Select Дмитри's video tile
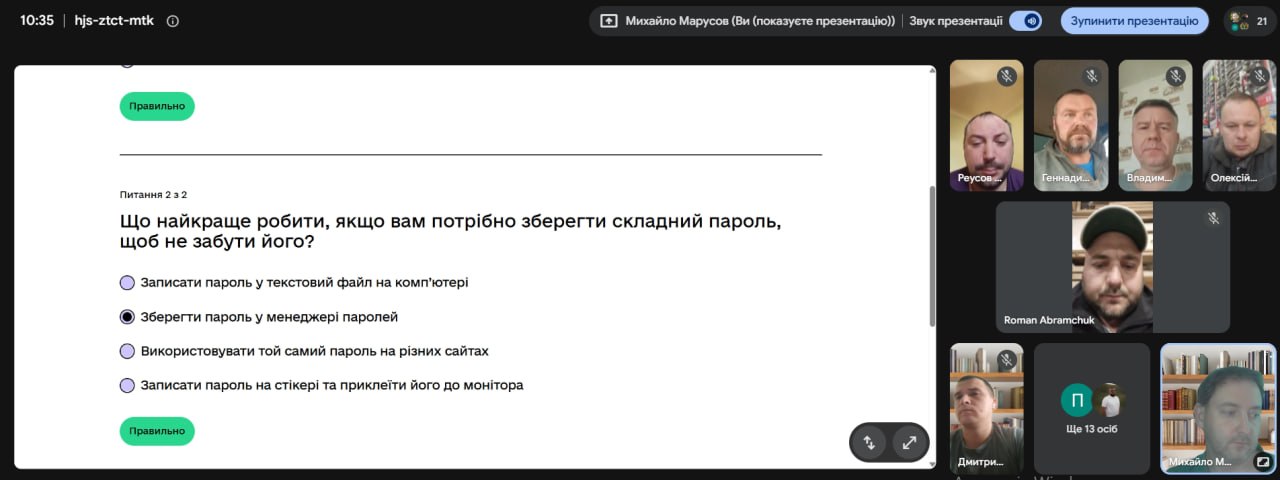The width and height of the screenshot is (1280, 480). tap(986, 409)
